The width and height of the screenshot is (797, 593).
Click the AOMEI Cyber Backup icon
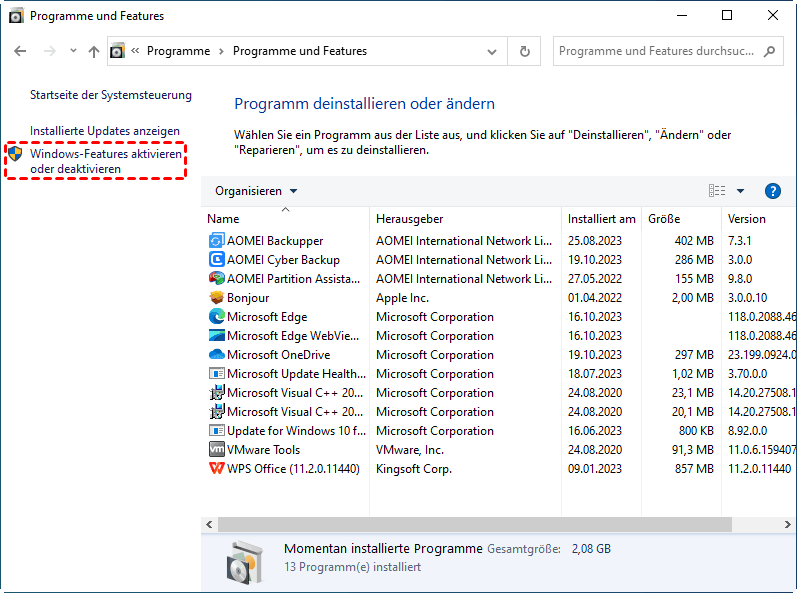pyautogui.click(x=217, y=260)
